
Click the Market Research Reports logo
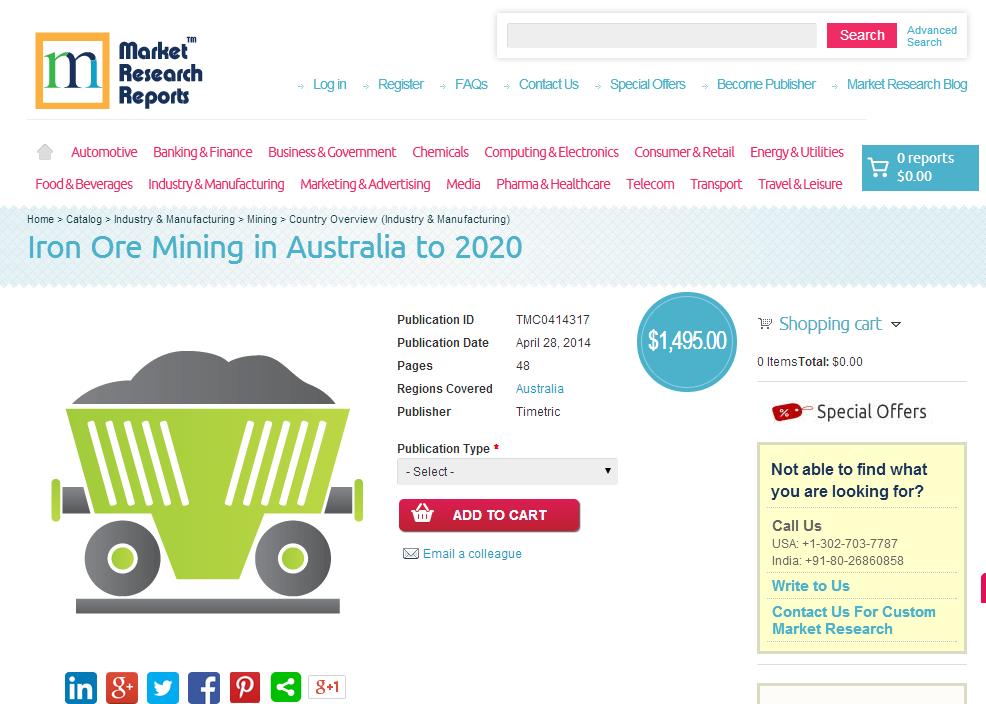(x=119, y=70)
